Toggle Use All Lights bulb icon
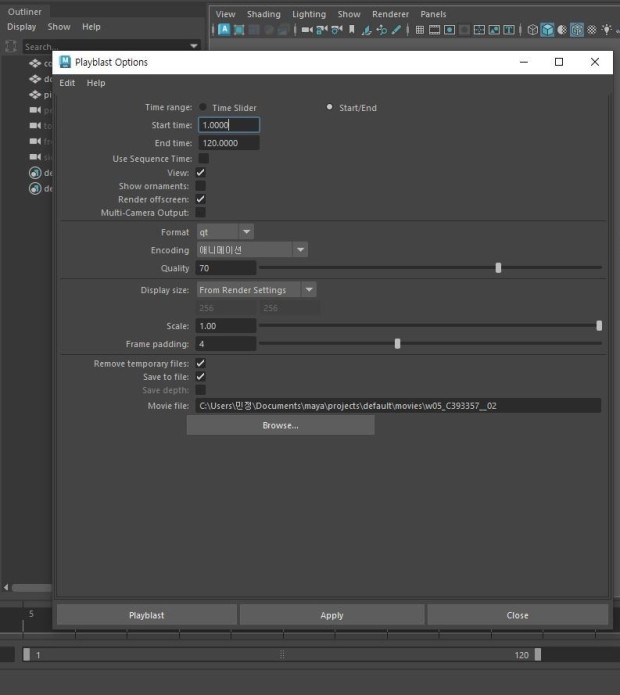Viewport: 620px width, 695px height. pyautogui.click(x=607, y=30)
